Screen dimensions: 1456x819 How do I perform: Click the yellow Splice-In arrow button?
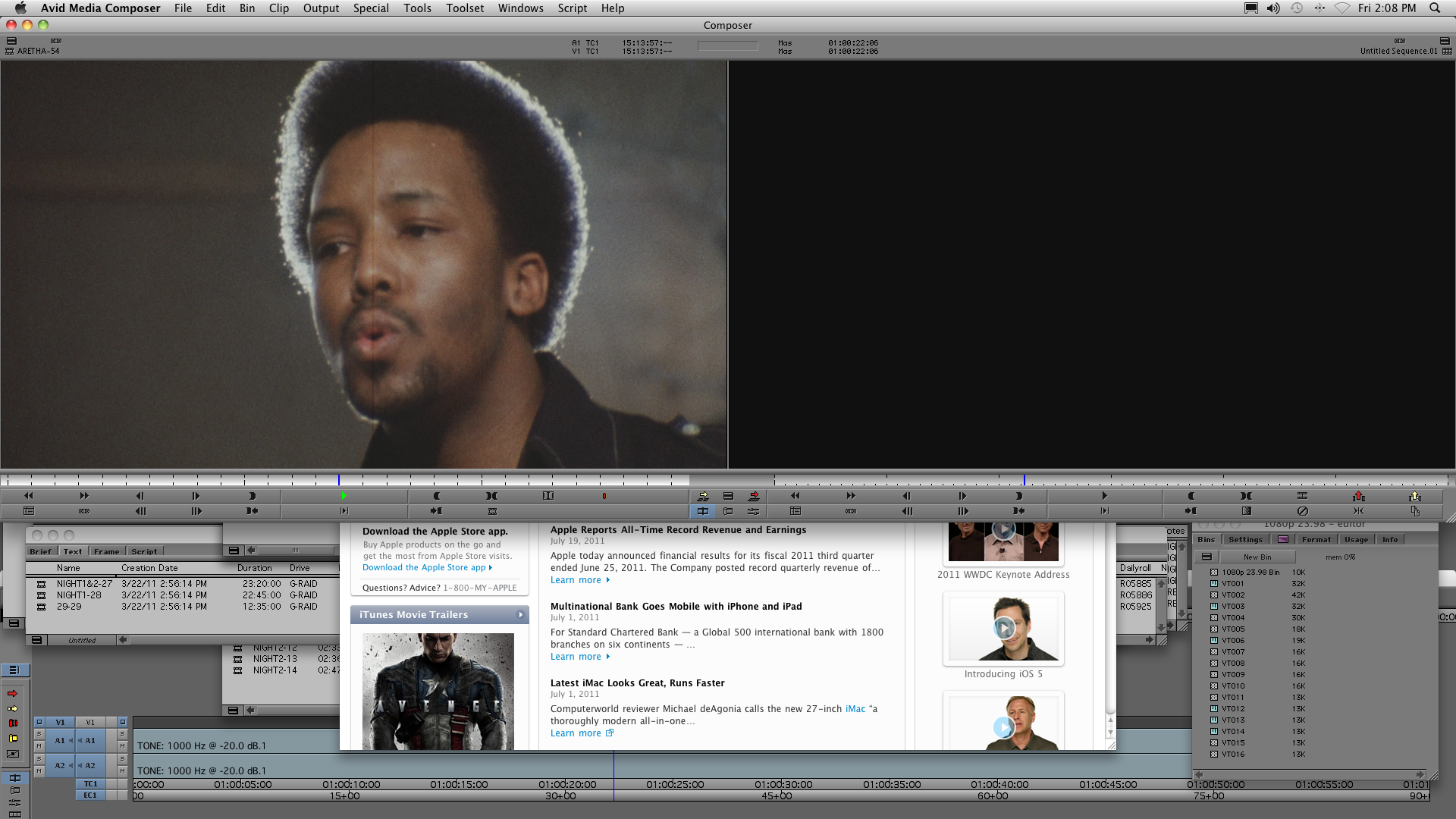tap(703, 496)
